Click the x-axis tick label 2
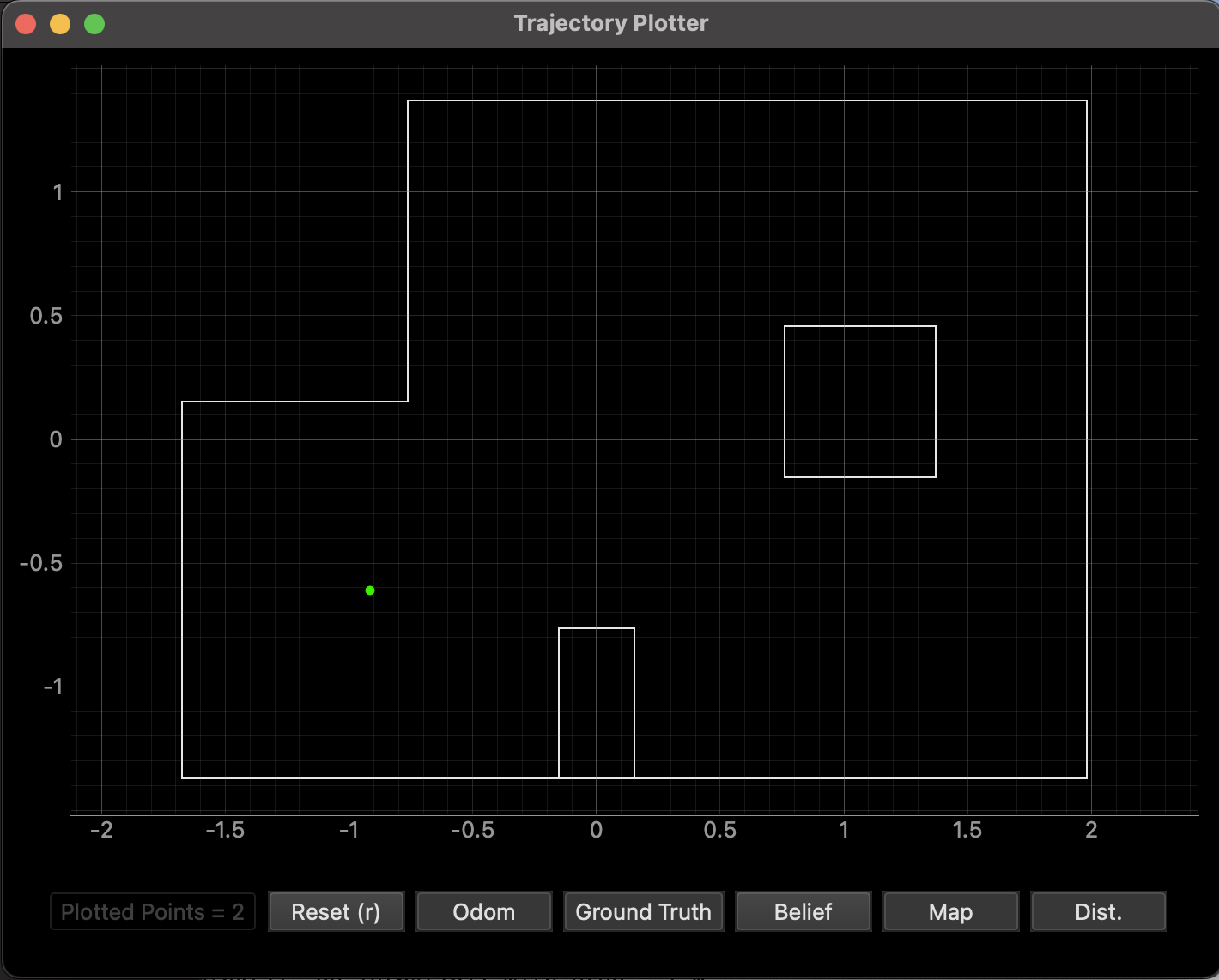 pos(1091,830)
